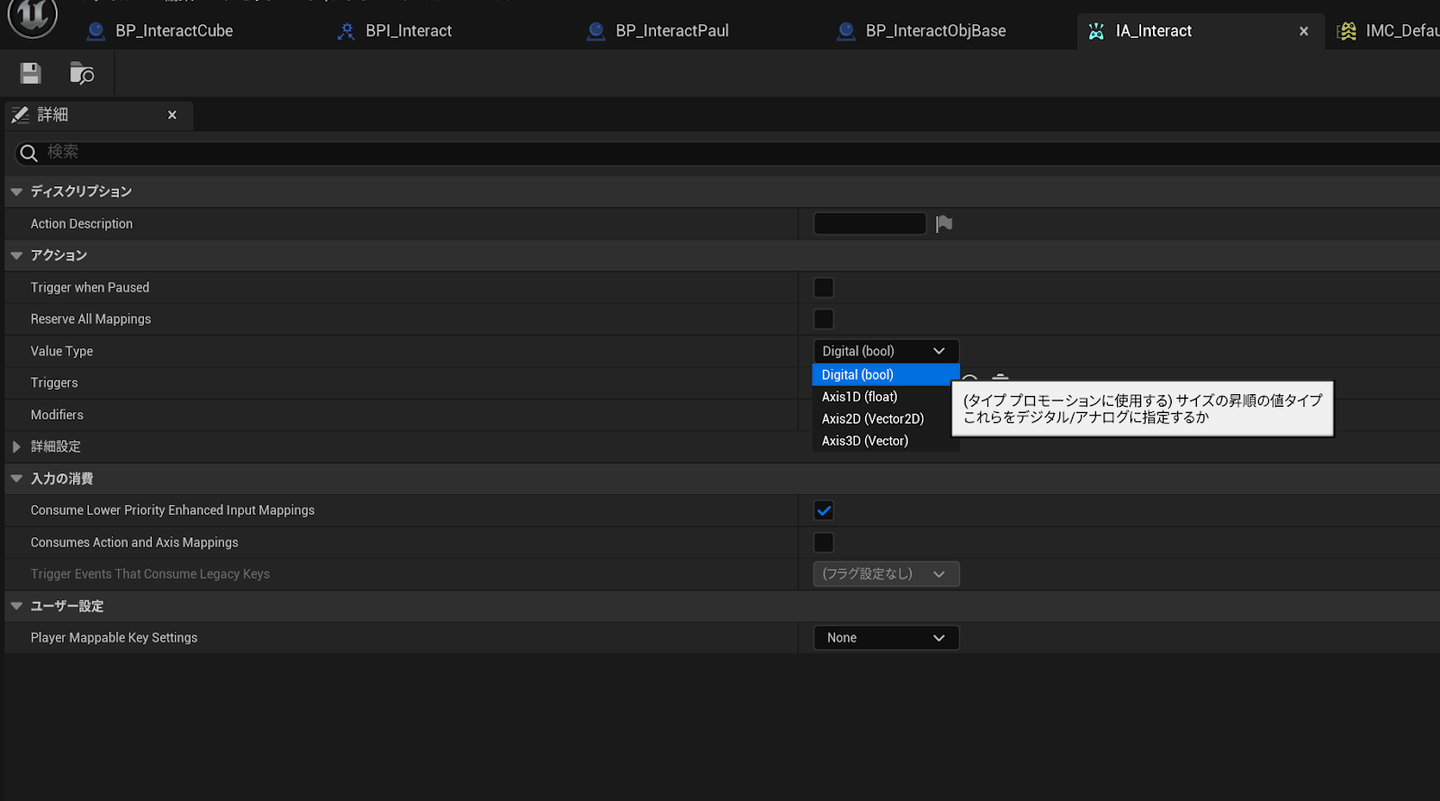This screenshot has height=801, width=1440.
Task: Uncheck Consume Lower Priority Enhanced Input Mappings
Action: [824, 510]
